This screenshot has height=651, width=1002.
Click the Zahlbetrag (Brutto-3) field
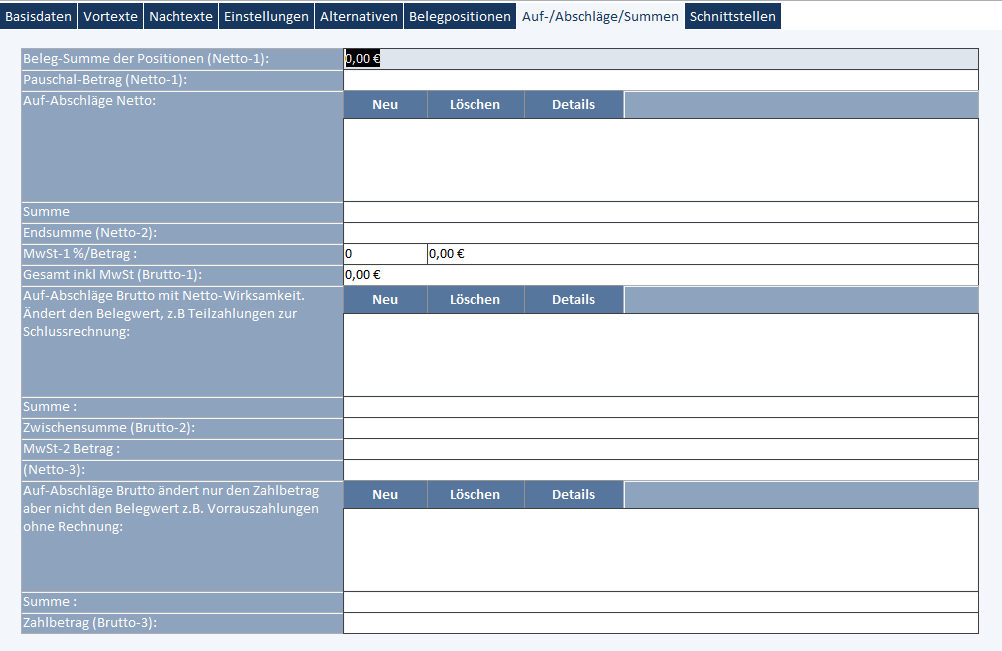[x=660, y=623]
